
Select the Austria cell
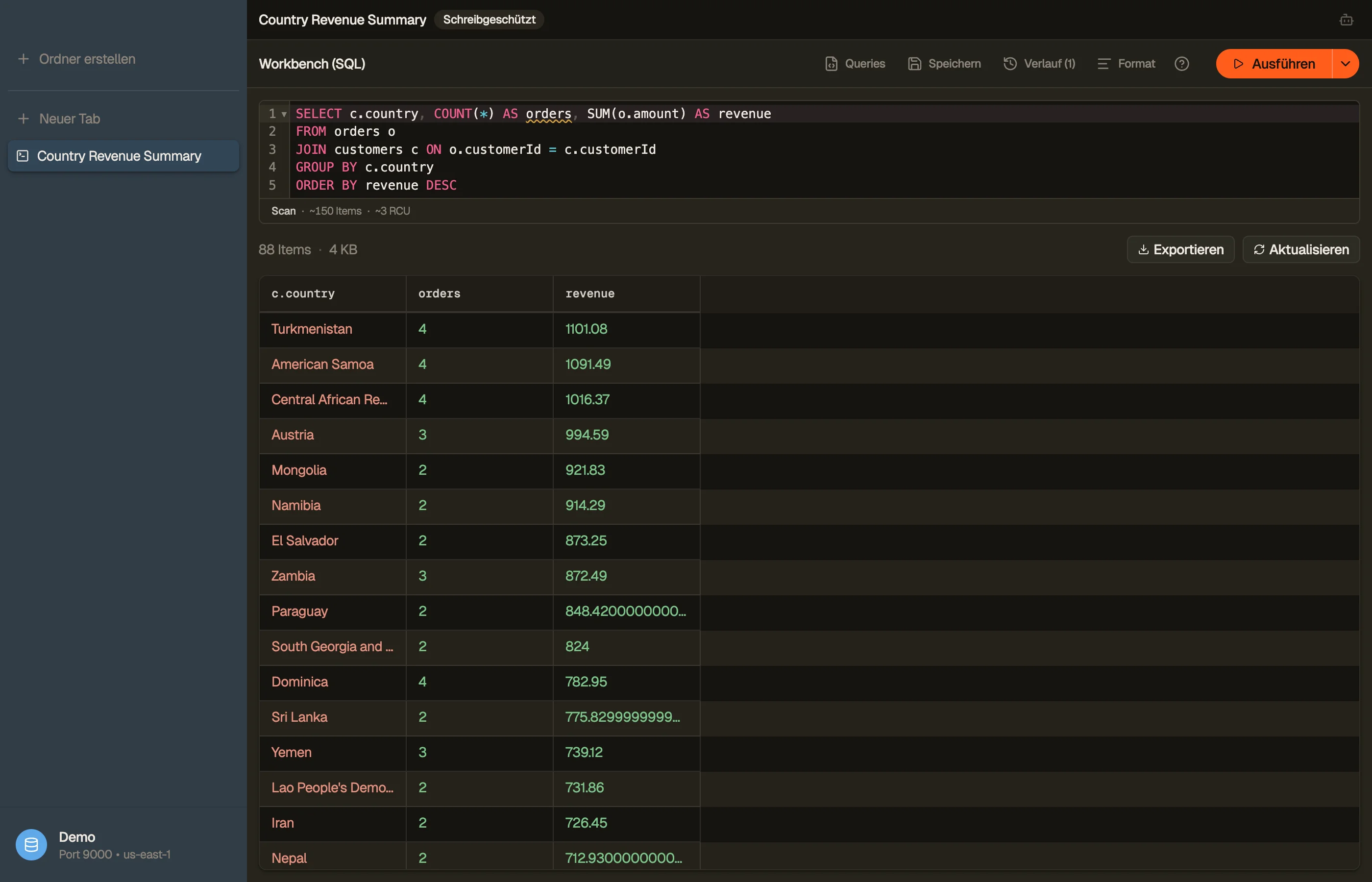click(333, 435)
